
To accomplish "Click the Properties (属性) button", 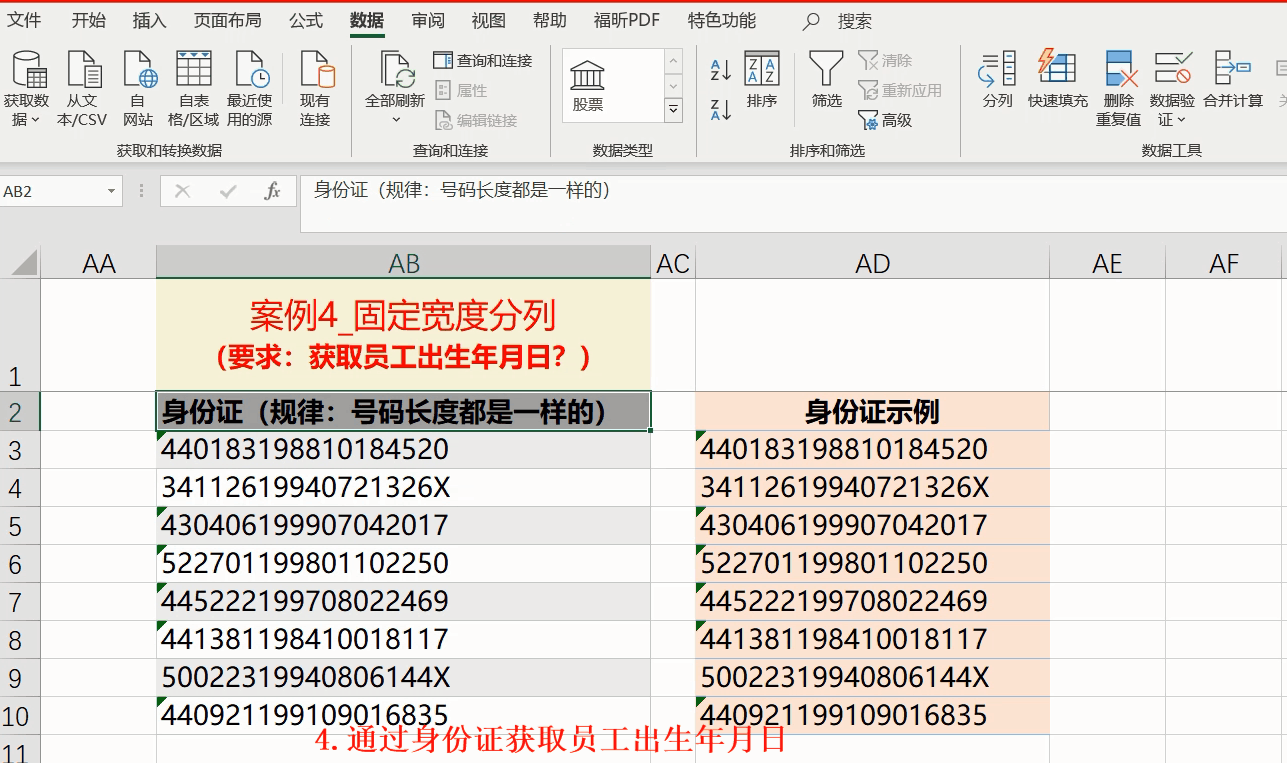I will (461, 91).
